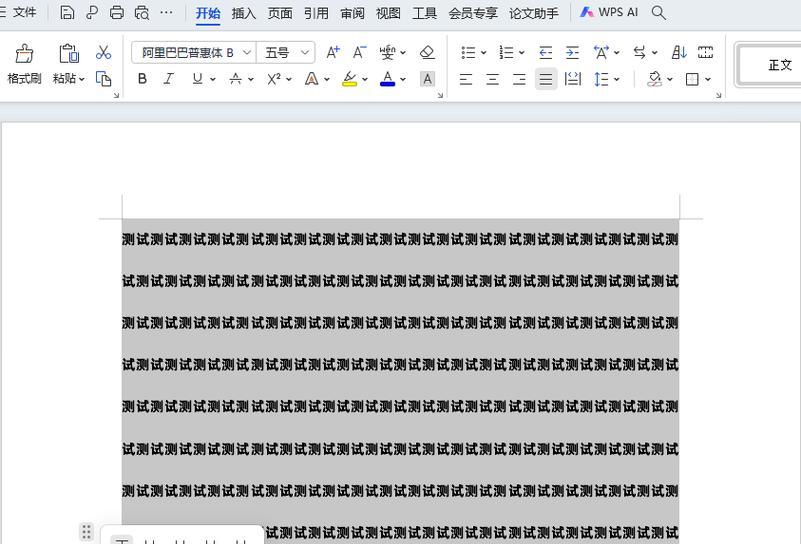Open paragraph dialog launcher arrow
This screenshot has width=801, height=544.
tap(719, 95)
